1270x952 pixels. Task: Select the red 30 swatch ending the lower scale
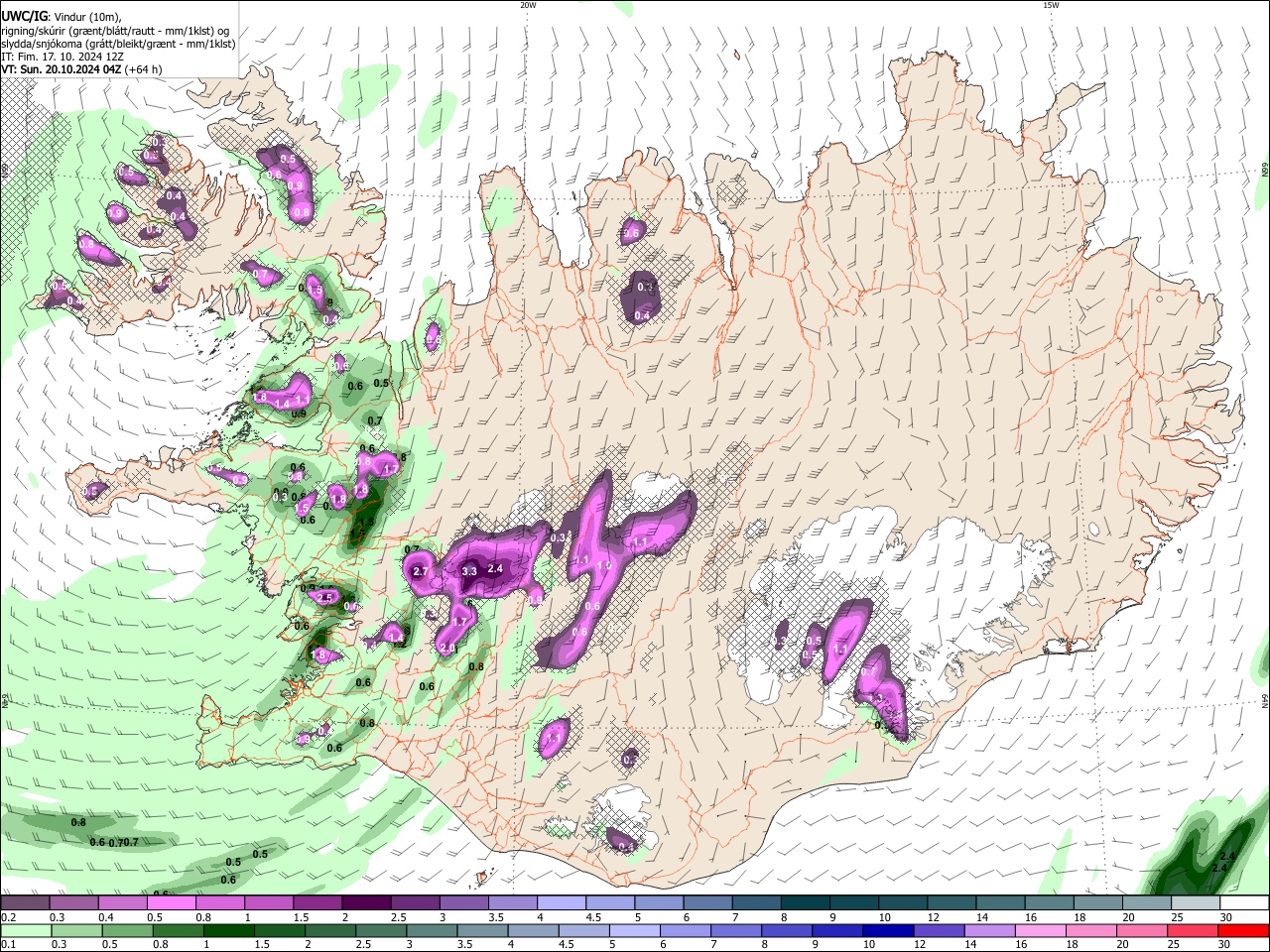pyautogui.click(x=1243, y=930)
